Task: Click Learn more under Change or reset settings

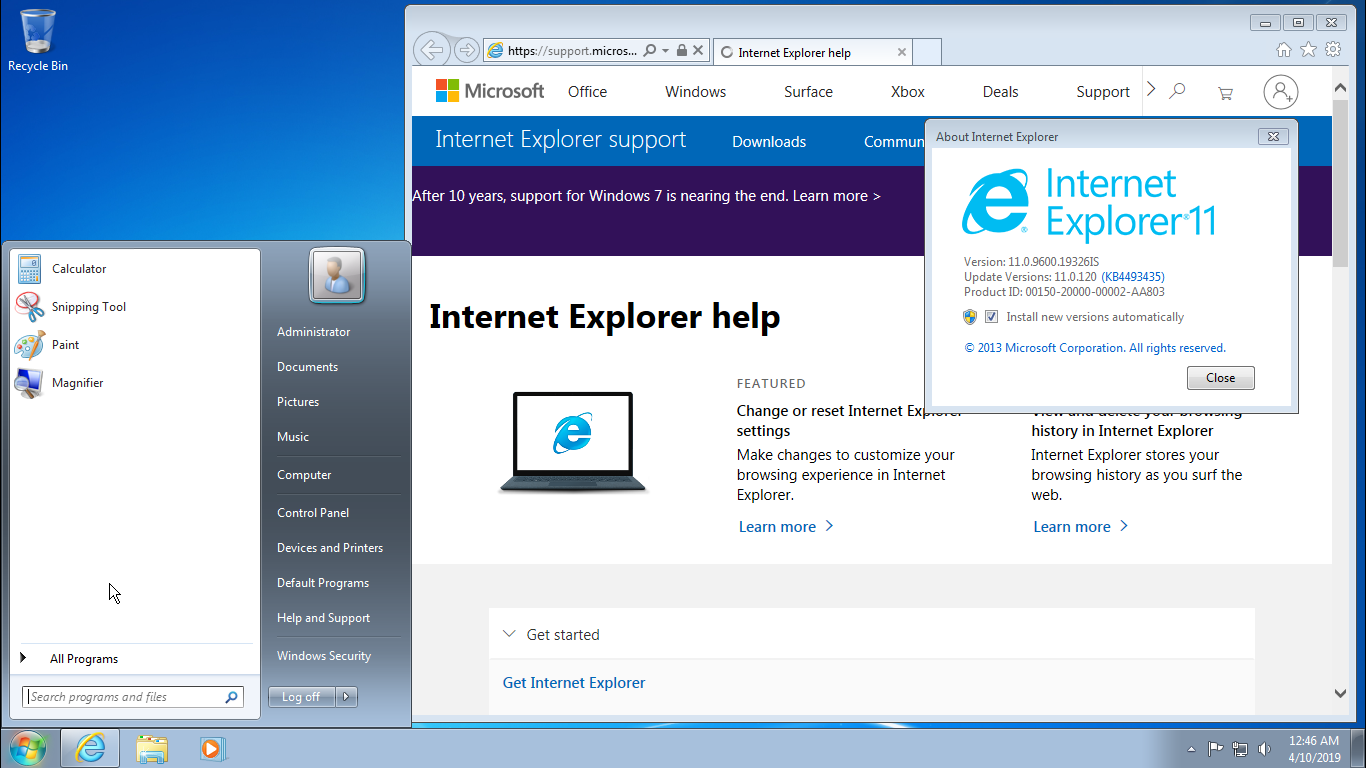Action: click(x=786, y=527)
